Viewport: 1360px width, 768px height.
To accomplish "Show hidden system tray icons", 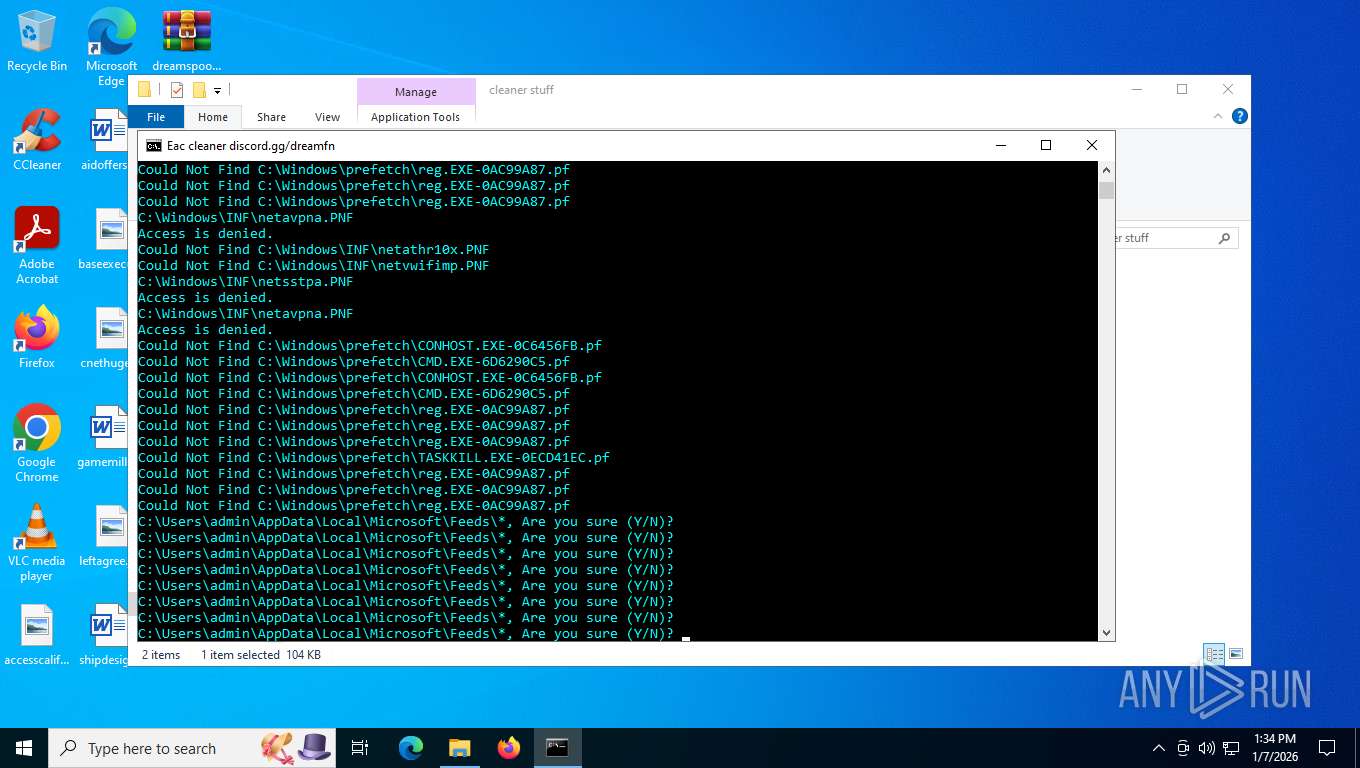I will pos(1159,748).
